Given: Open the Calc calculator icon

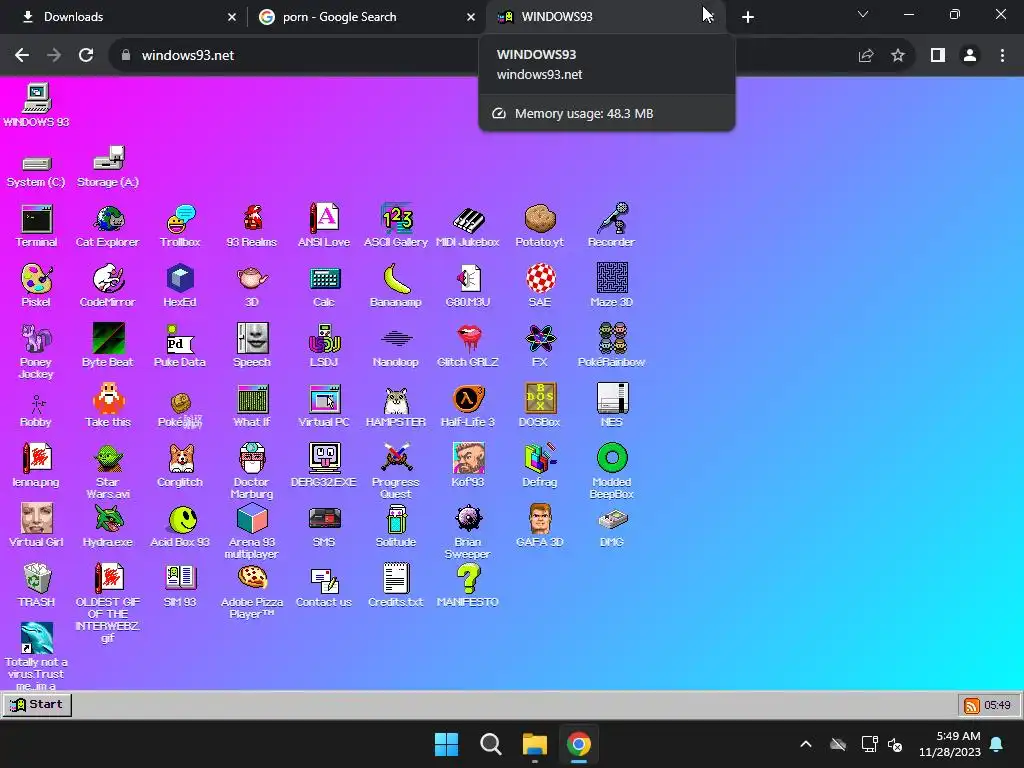Looking at the screenshot, I should [324, 286].
